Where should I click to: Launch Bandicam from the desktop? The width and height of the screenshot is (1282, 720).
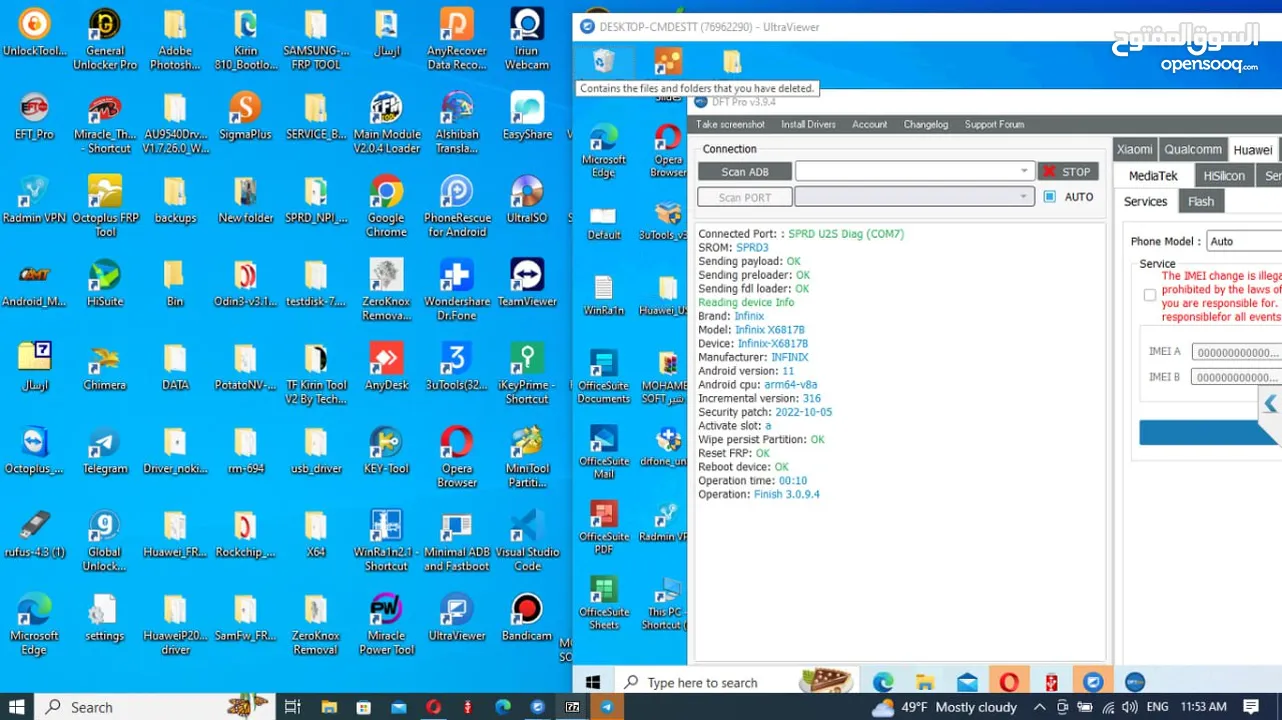pos(527,618)
